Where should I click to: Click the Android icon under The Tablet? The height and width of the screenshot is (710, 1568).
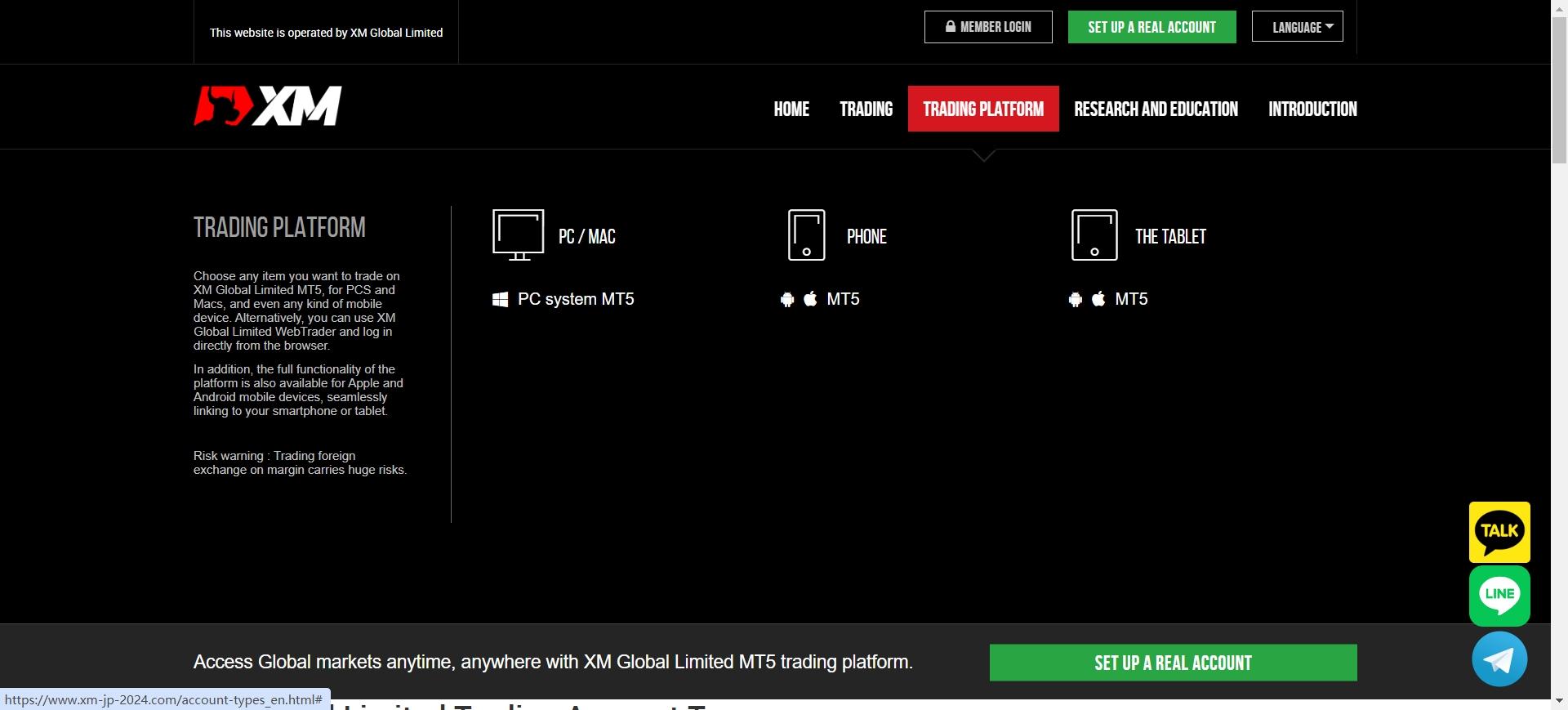[1076, 300]
